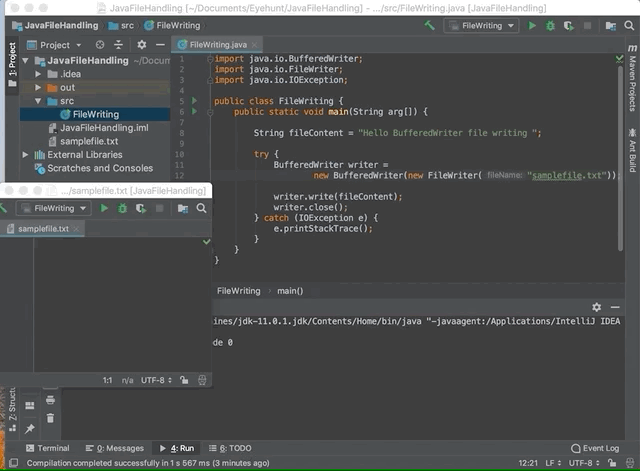The height and width of the screenshot is (471, 640).
Task: Open Project Structure icon in main toolbar
Action: (x=611, y=26)
